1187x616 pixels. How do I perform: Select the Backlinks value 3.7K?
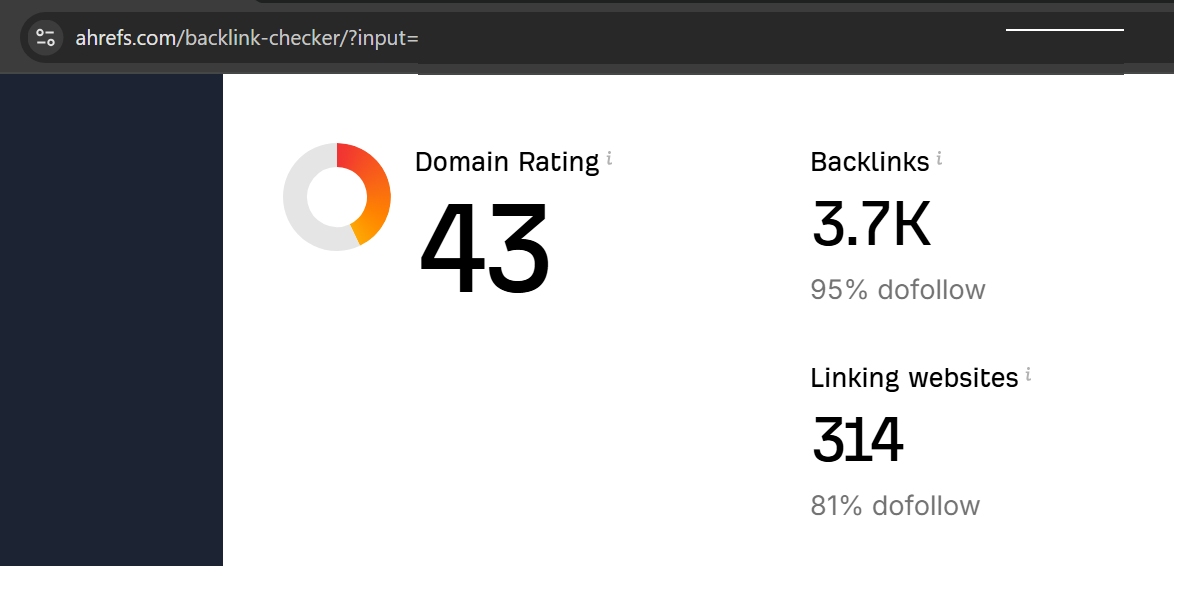[x=871, y=224]
